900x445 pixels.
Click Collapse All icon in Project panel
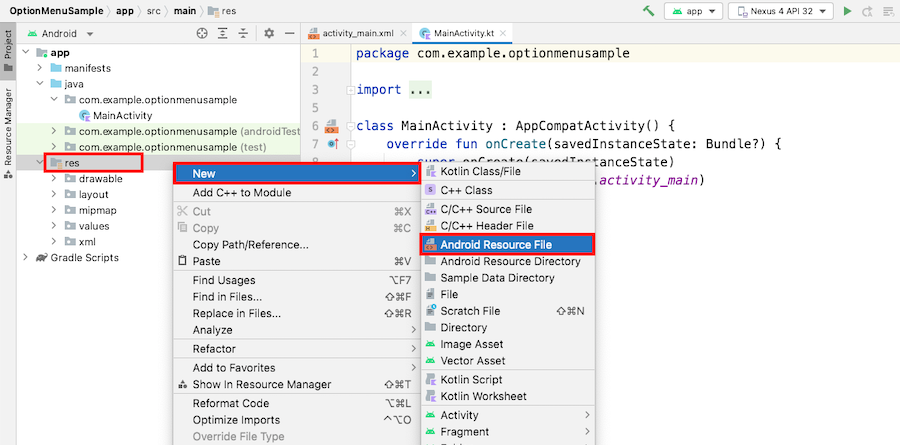(x=243, y=33)
